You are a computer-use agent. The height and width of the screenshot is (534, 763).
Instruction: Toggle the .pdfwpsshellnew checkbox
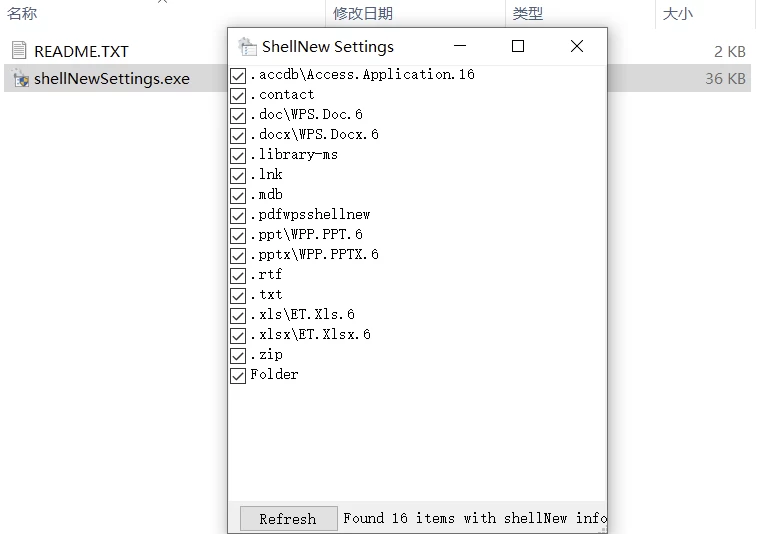pos(238,216)
